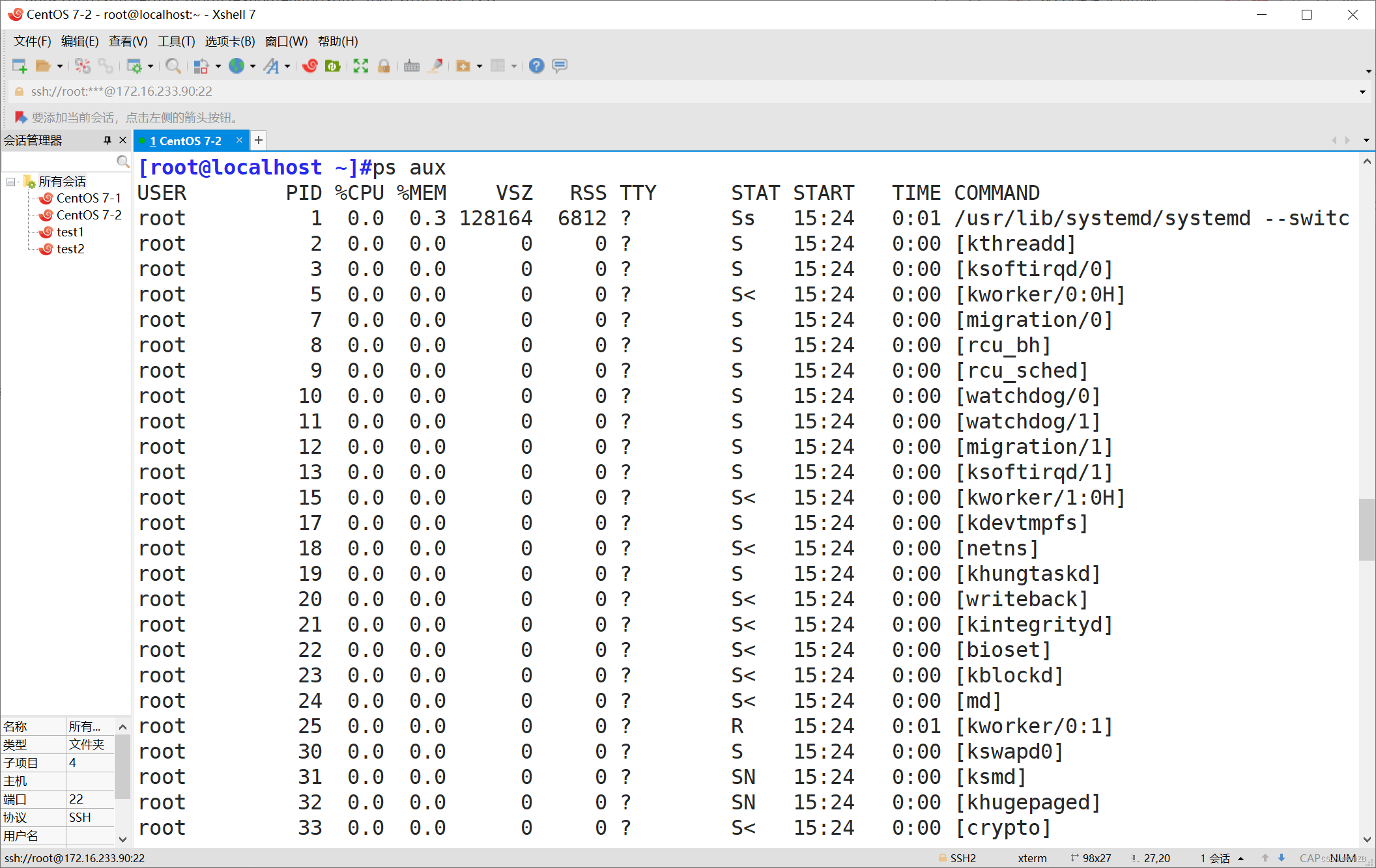Launch Xftp with the green icon
Screen dimensions: 1376x868
[333, 66]
